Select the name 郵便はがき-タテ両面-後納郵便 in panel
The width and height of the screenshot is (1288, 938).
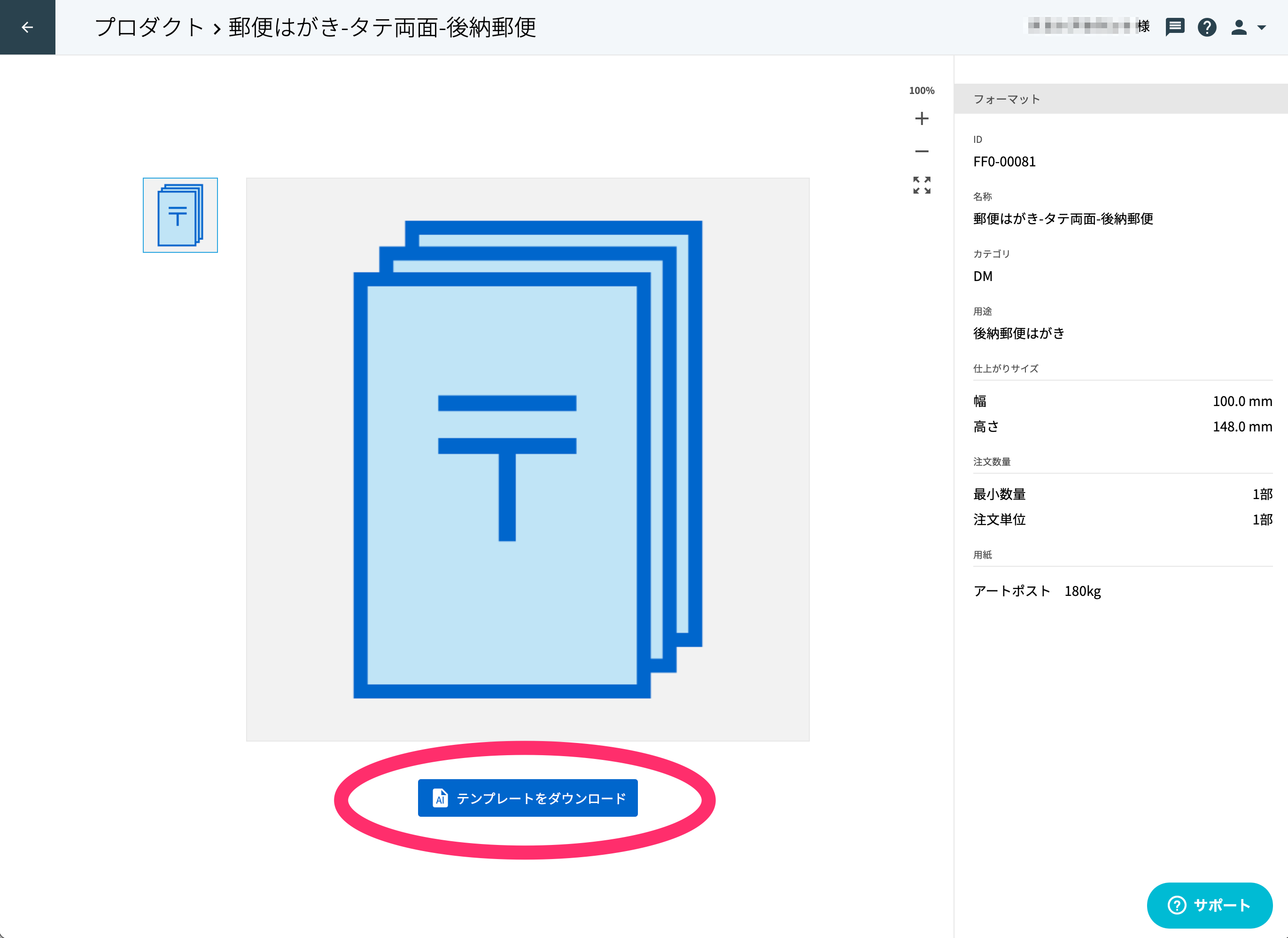coord(1063,219)
